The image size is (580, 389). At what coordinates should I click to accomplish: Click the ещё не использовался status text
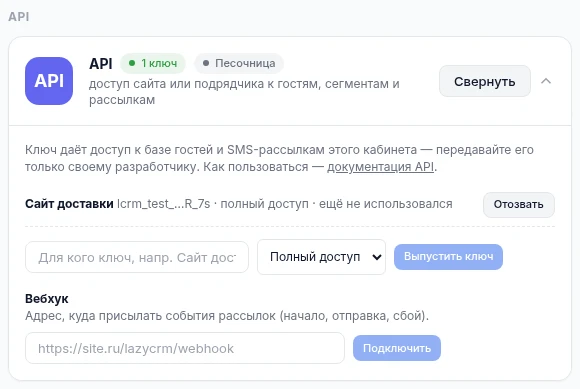[386, 204]
